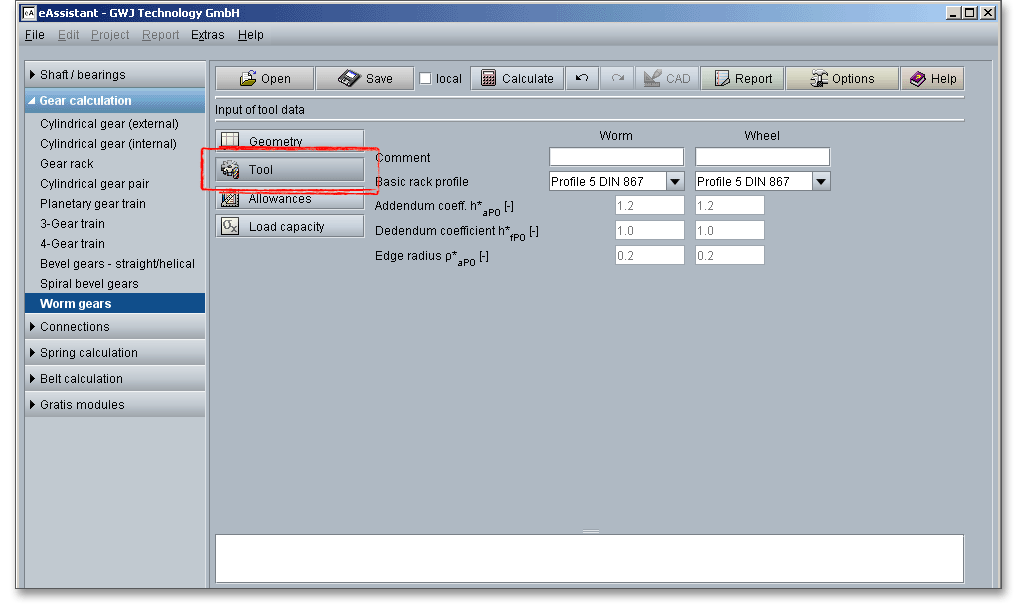Click the Save disk icon button
Viewport: 1017px width, 604px height.
pos(364,79)
